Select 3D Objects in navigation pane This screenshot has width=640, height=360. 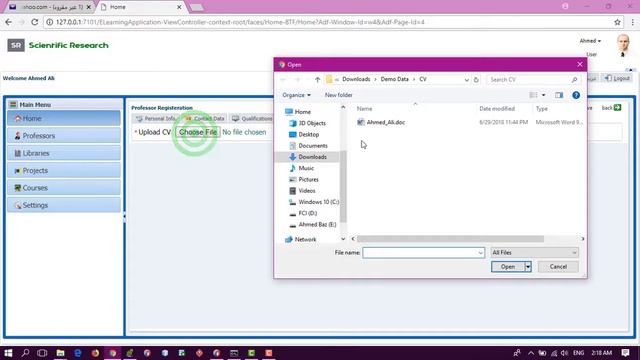pos(312,123)
